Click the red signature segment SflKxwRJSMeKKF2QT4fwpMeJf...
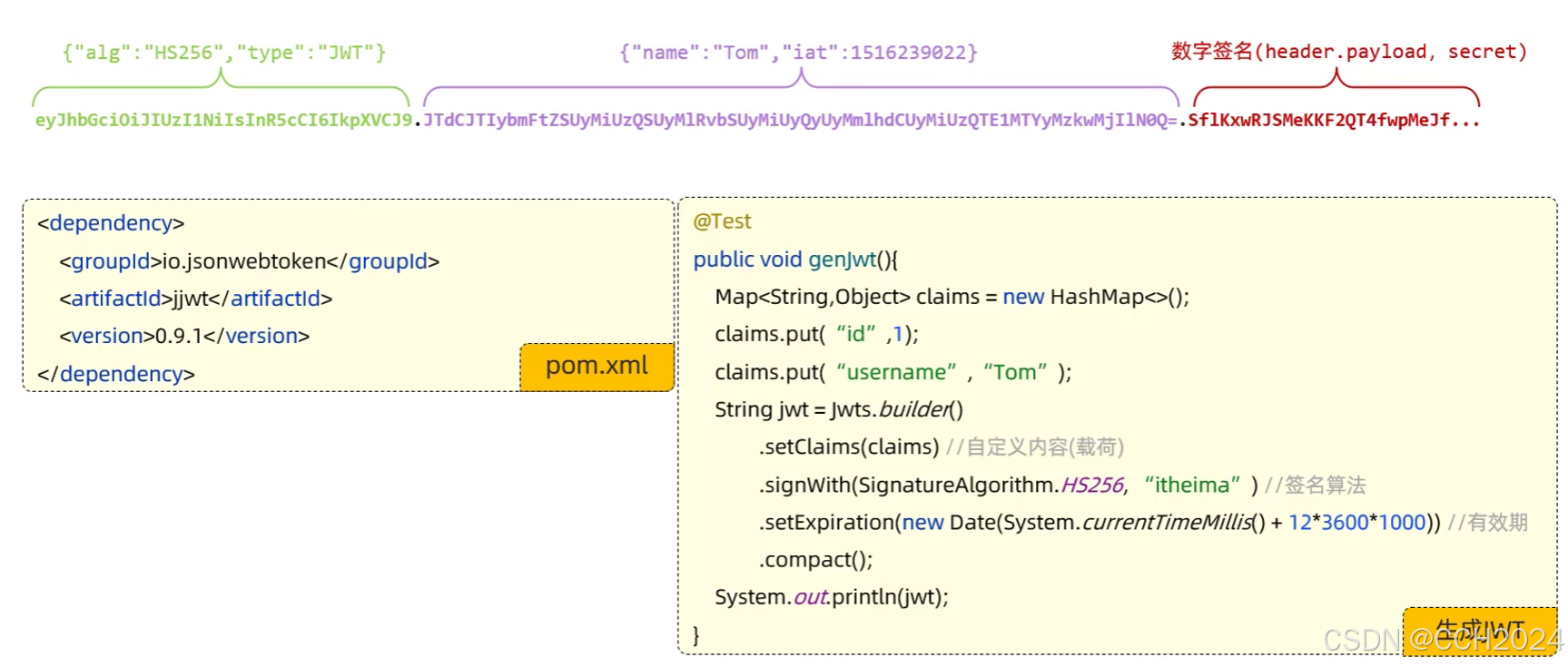Viewport: 1568px width, 667px height. tap(1334, 121)
